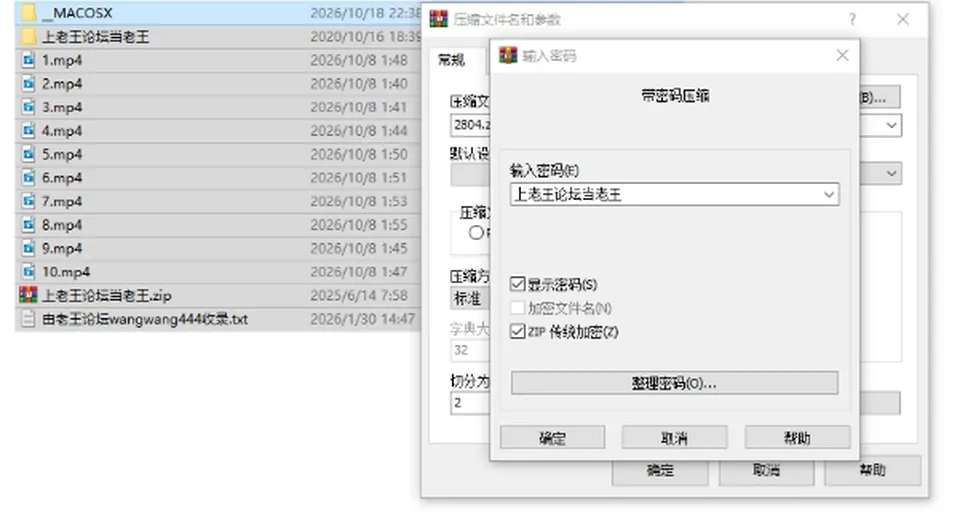
Task: Toggle the 显示密码(S) checkbox
Action: click(x=517, y=284)
